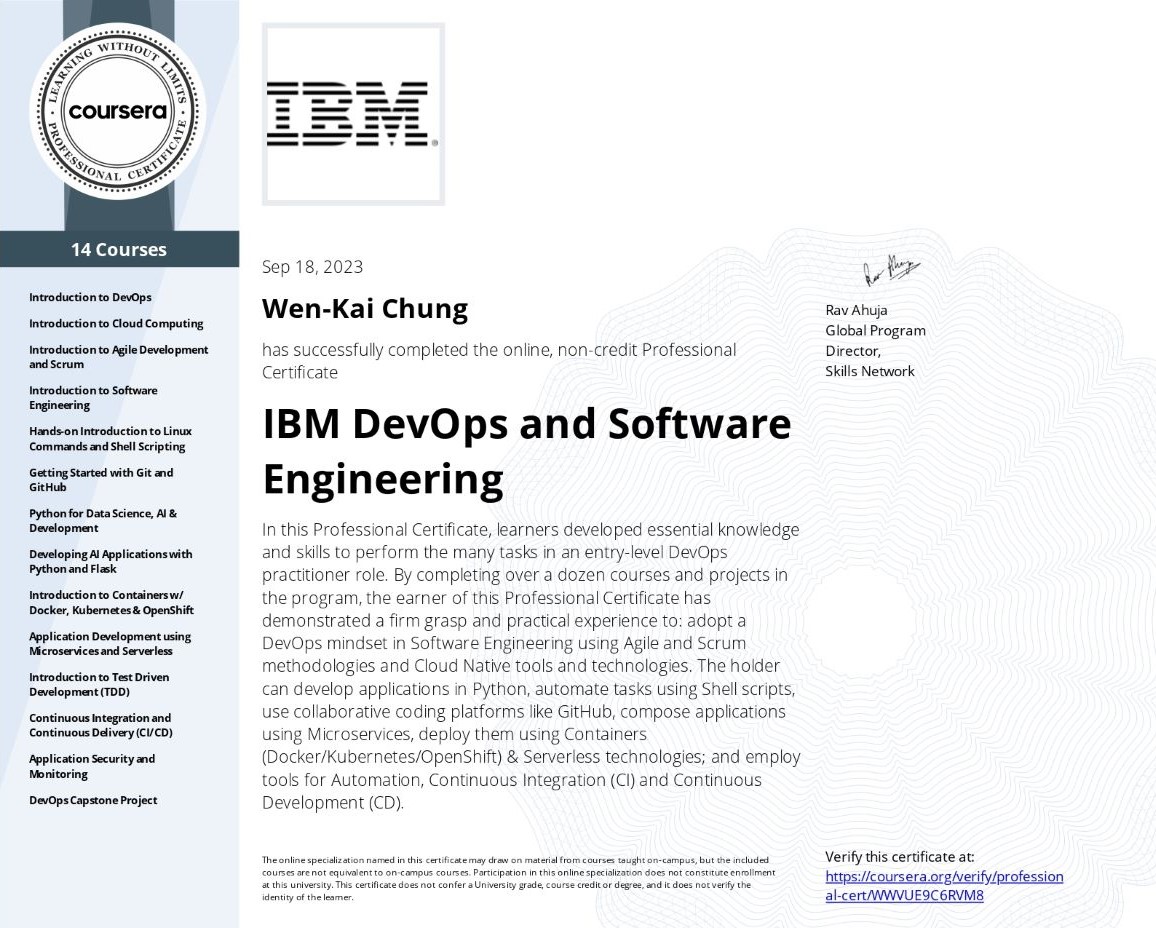Select Developing AI Applications with Python and Flask
The image size is (1156, 928).
[110, 561]
